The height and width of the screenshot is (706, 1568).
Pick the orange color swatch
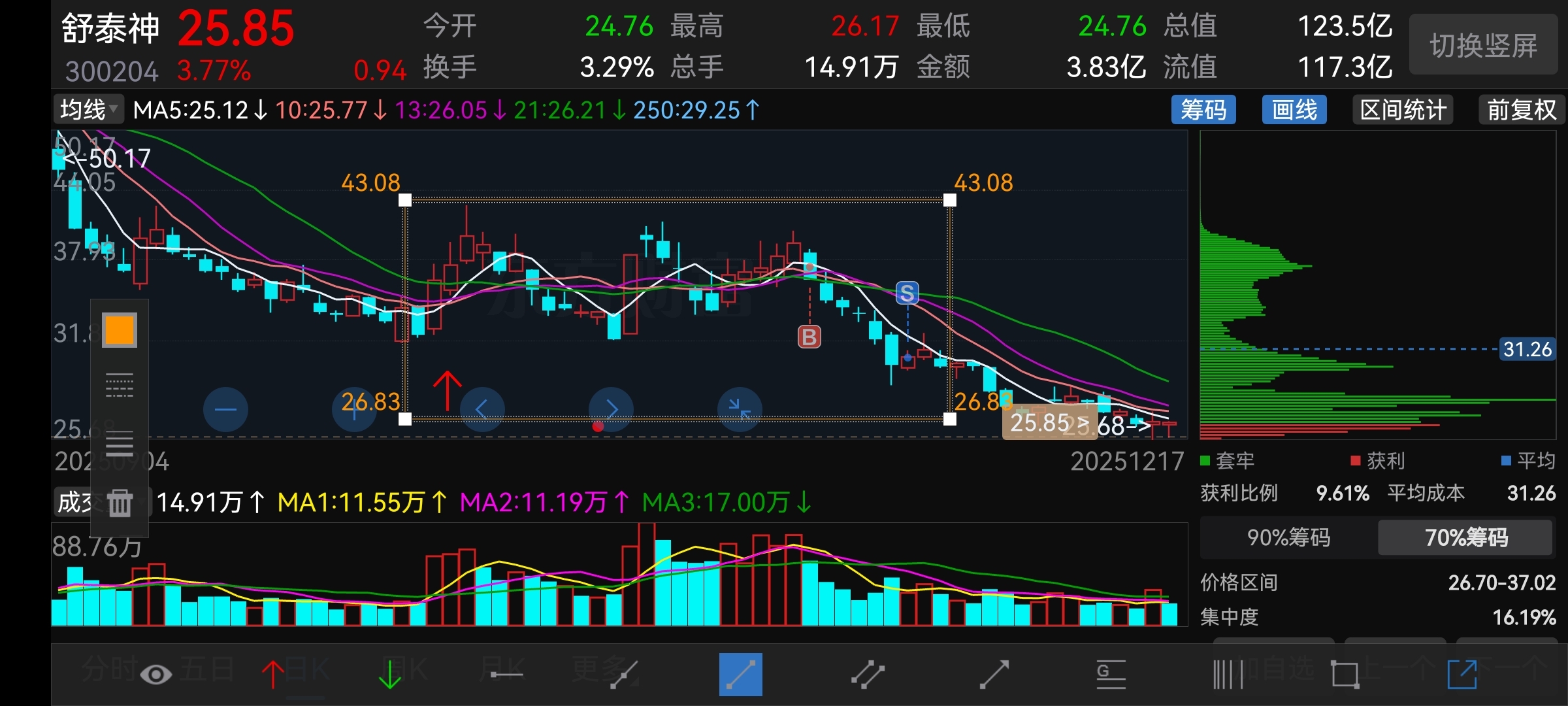120,330
